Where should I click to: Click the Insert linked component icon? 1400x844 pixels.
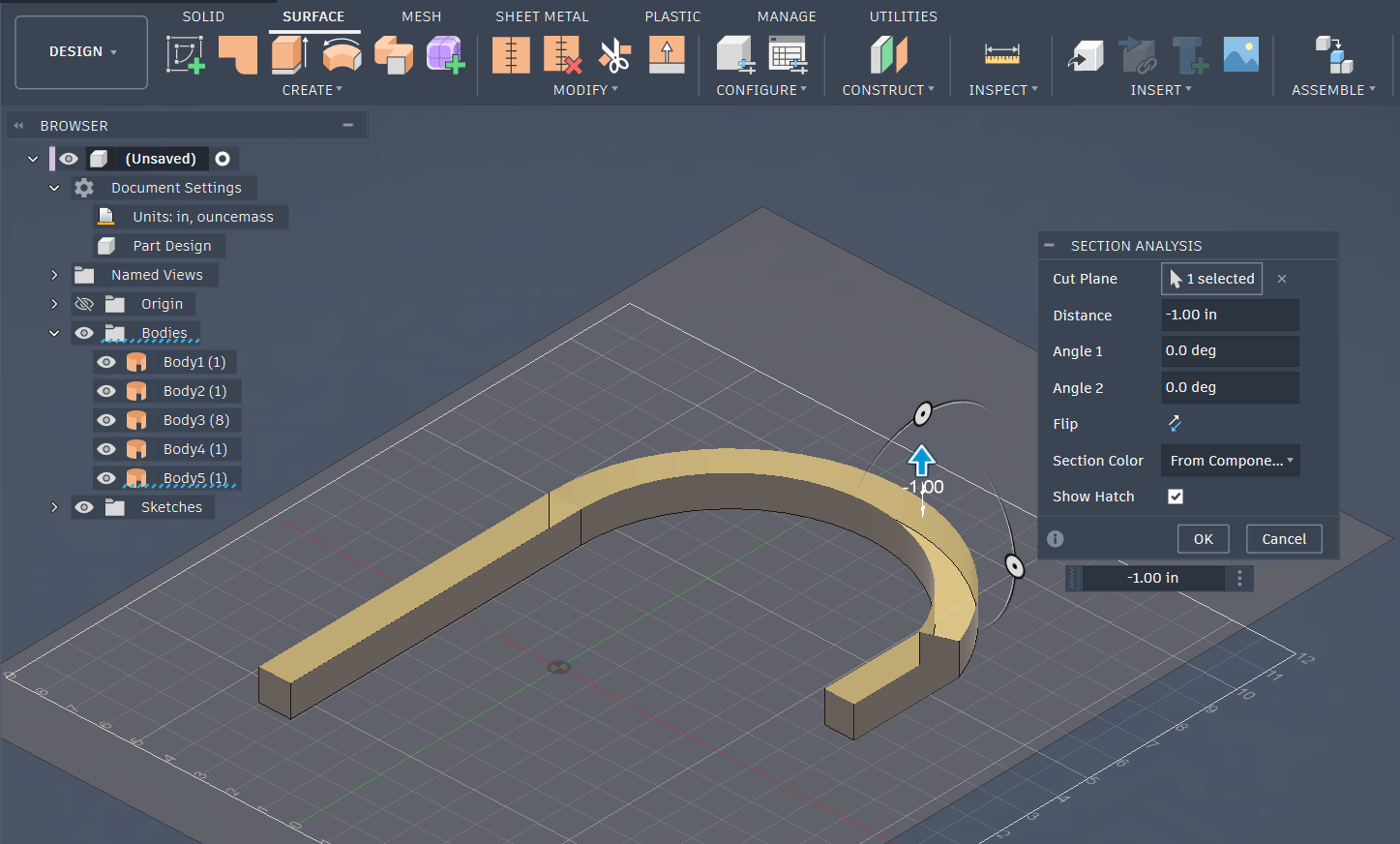click(x=1138, y=54)
